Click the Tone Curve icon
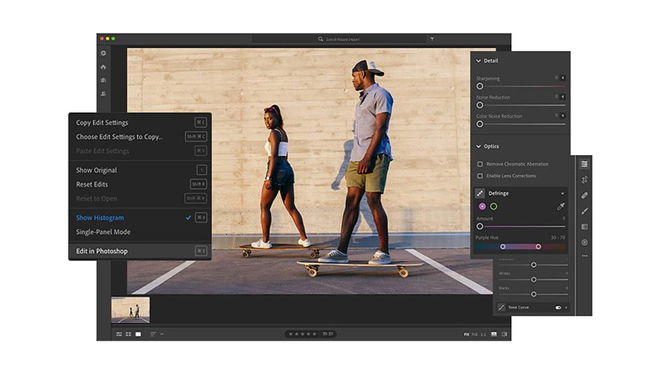The height and width of the screenshot is (371, 660). [501, 307]
